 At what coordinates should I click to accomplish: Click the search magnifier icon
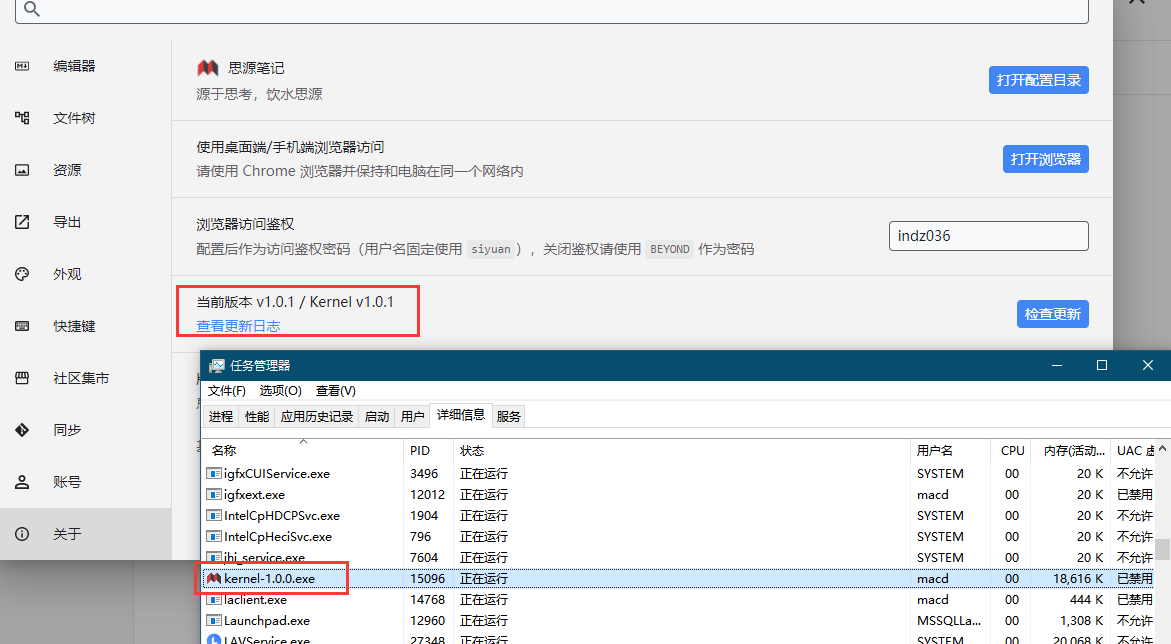[x=31, y=9]
